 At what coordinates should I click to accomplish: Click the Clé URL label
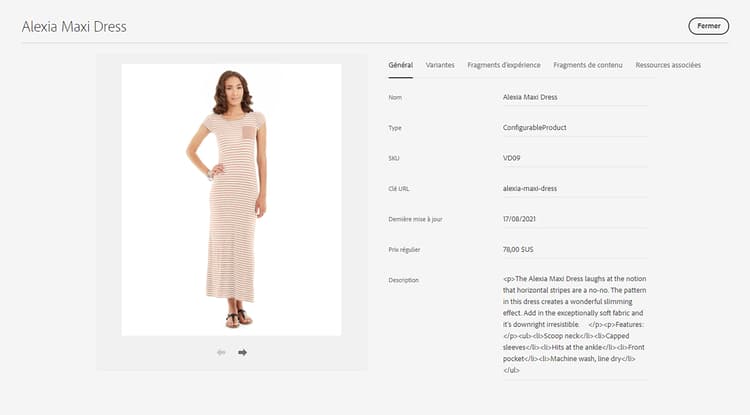(399, 189)
